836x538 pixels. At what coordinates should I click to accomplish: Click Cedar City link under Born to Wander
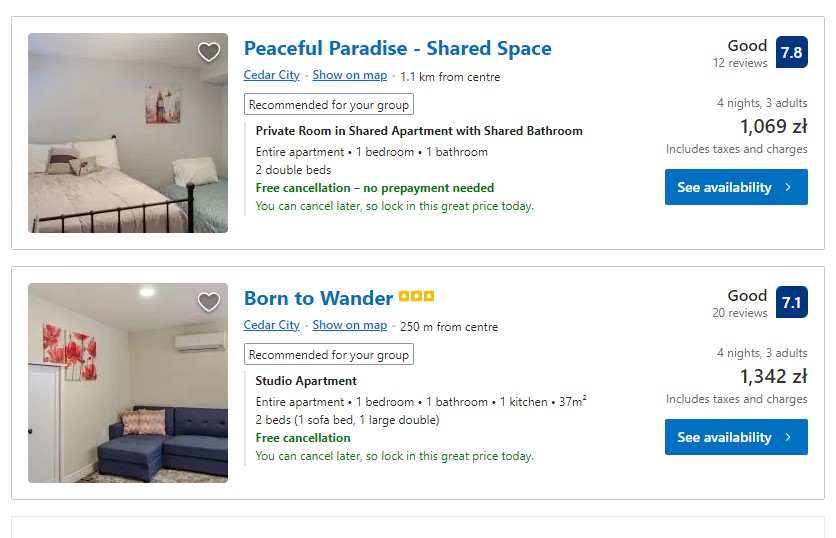click(271, 325)
